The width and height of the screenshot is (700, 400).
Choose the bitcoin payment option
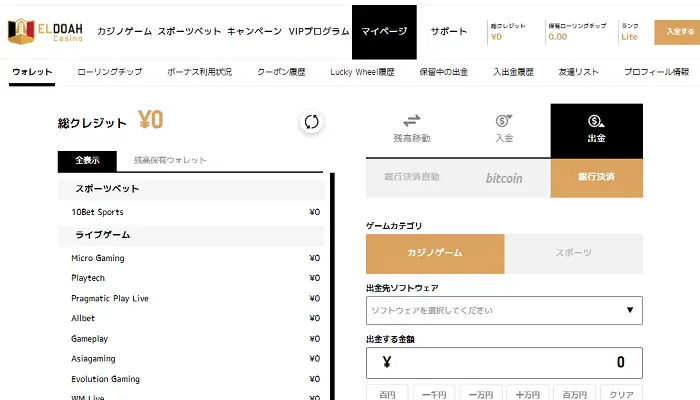(x=504, y=178)
